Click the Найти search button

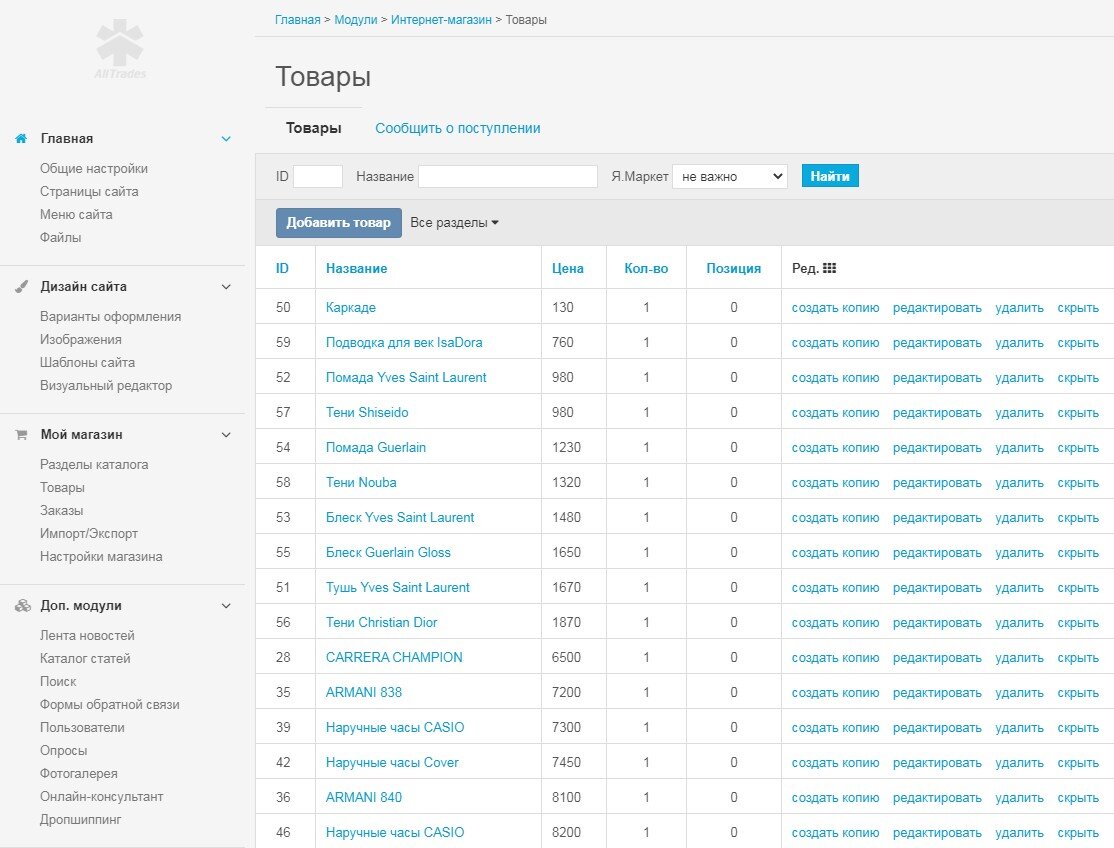[830, 175]
